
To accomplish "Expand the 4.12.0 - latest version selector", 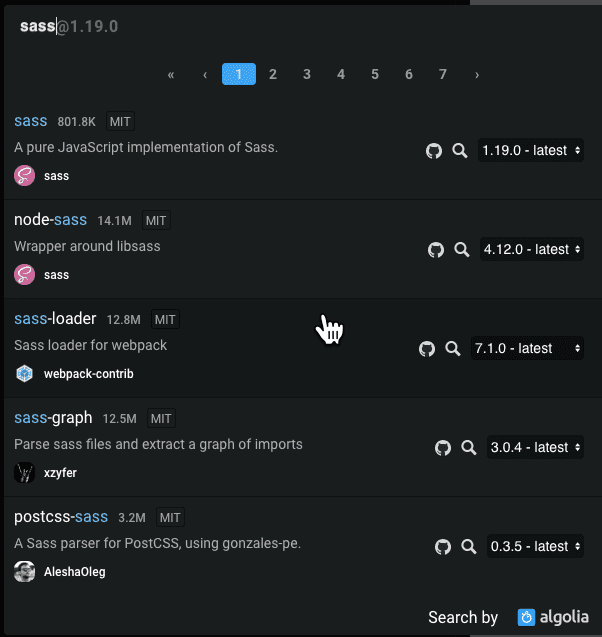I will 532,249.
